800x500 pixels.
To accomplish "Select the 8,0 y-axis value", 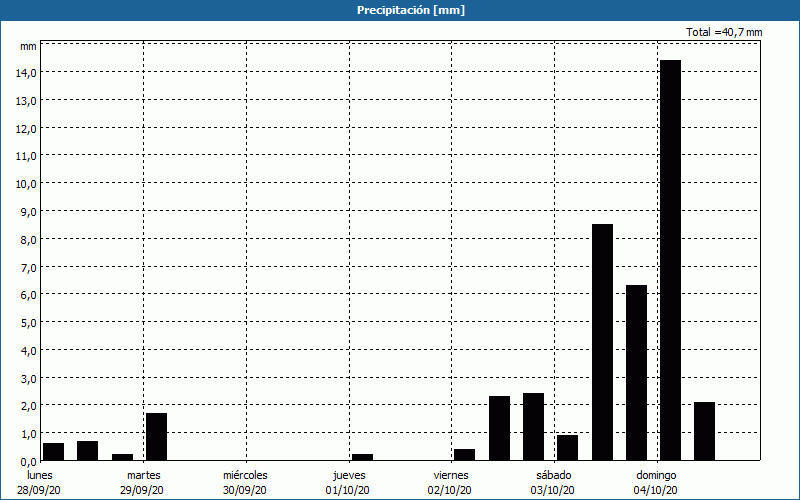I will coord(28,240).
